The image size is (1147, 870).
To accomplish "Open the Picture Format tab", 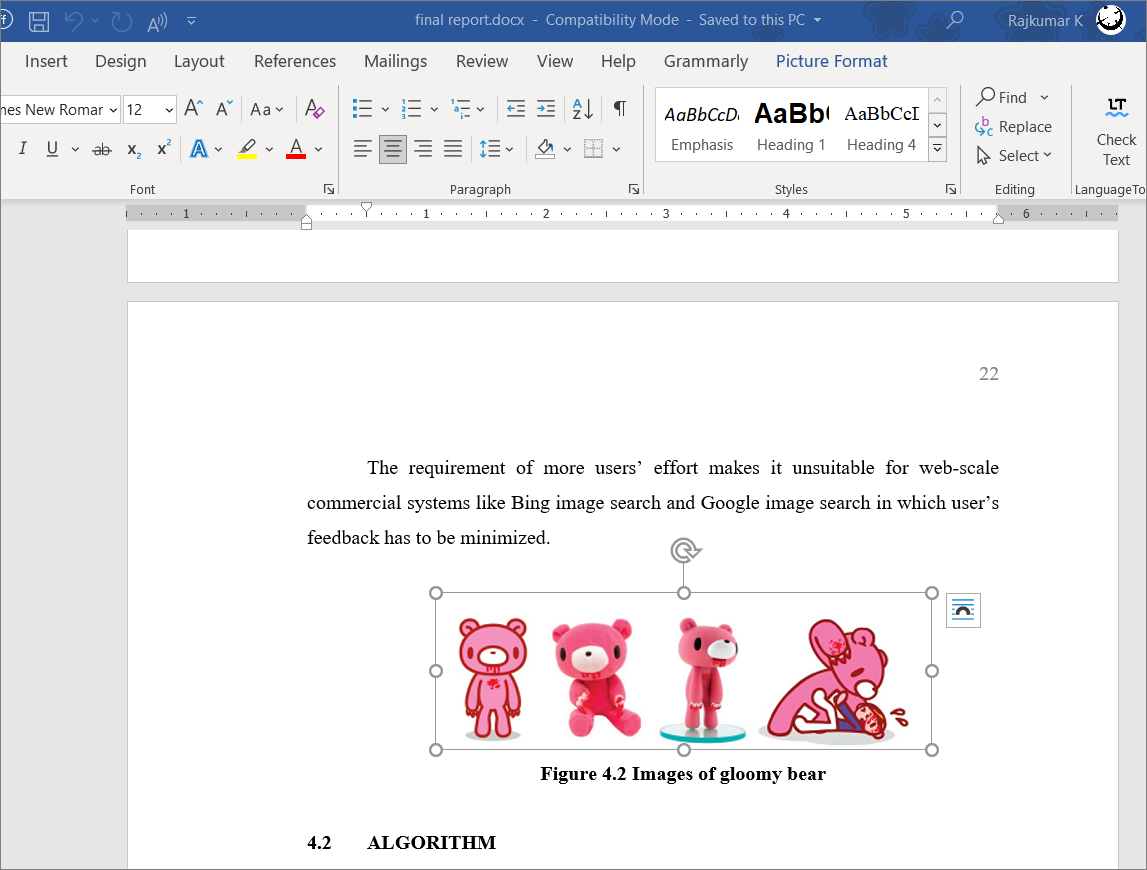I will coord(831,61).
